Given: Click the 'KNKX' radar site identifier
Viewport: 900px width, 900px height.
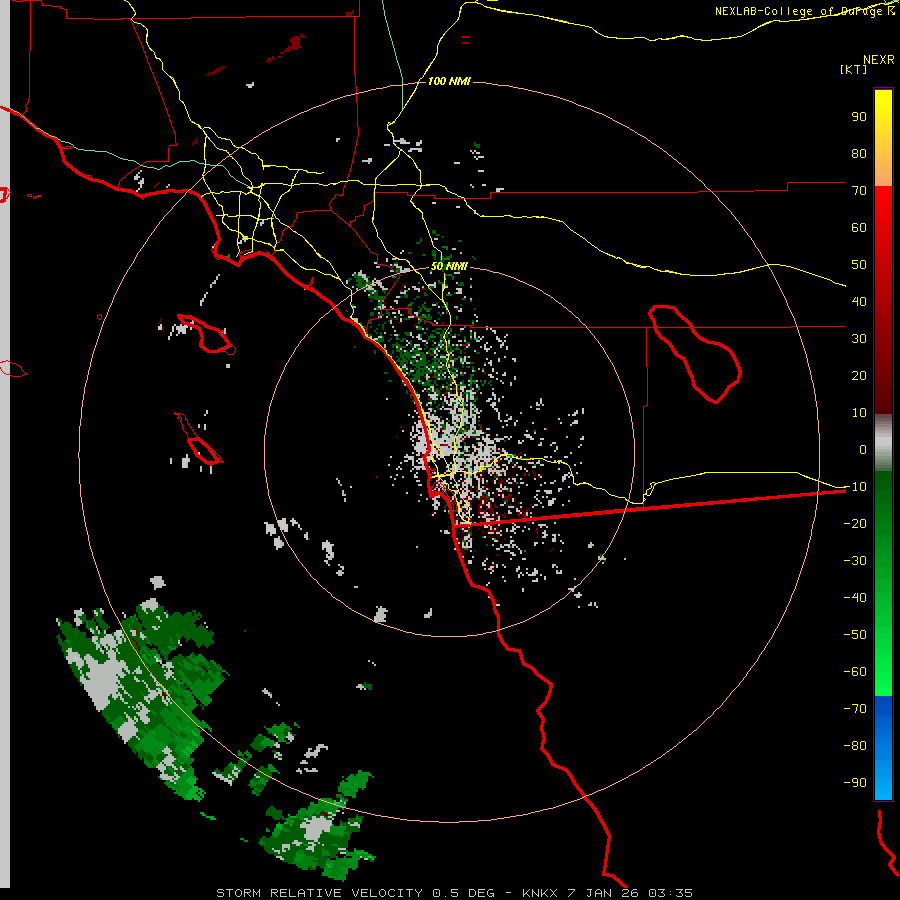Looking at the screenshot, I should click(540, 893).
